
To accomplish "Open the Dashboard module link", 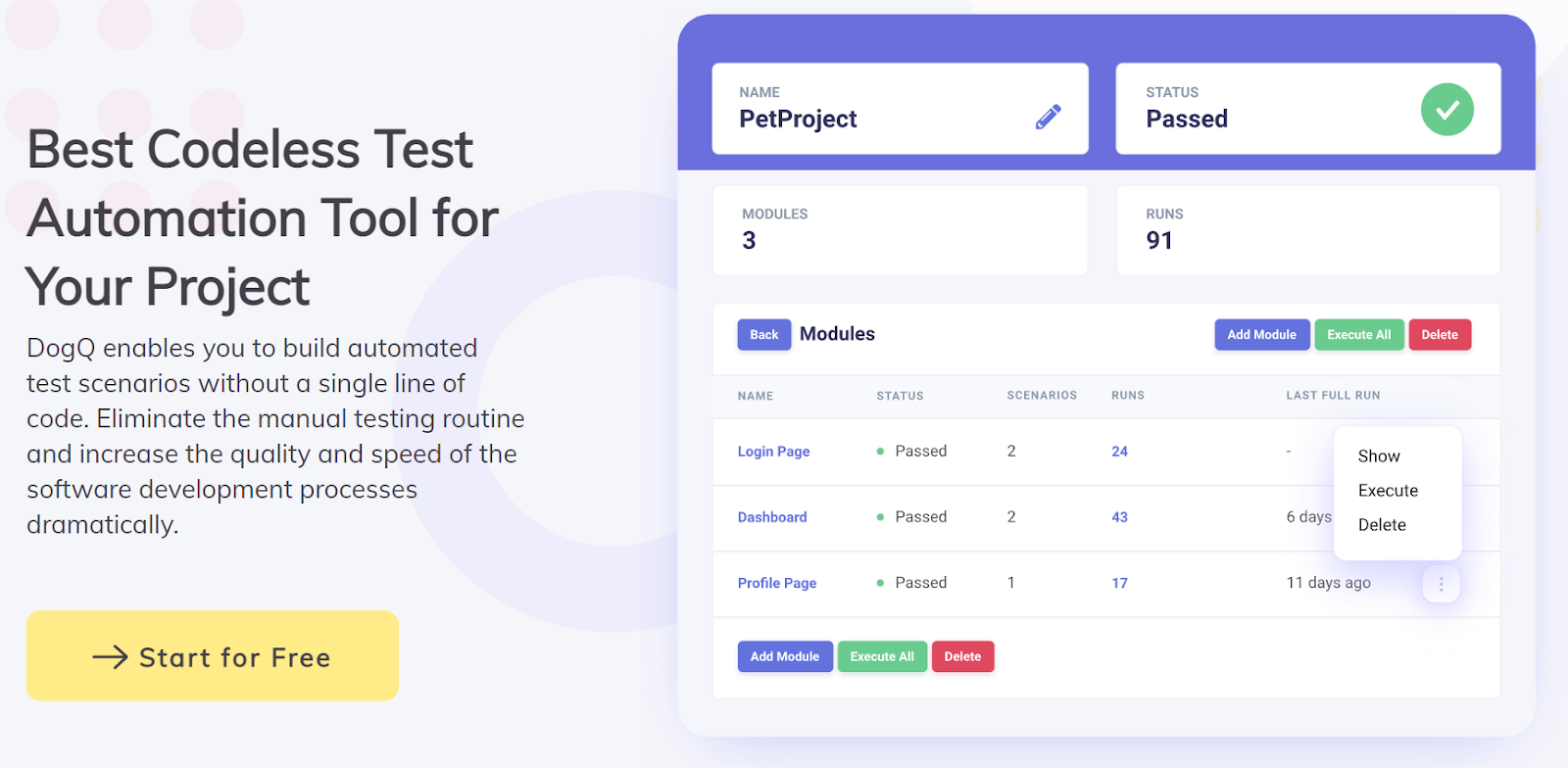I will click(x=772, y=517).
